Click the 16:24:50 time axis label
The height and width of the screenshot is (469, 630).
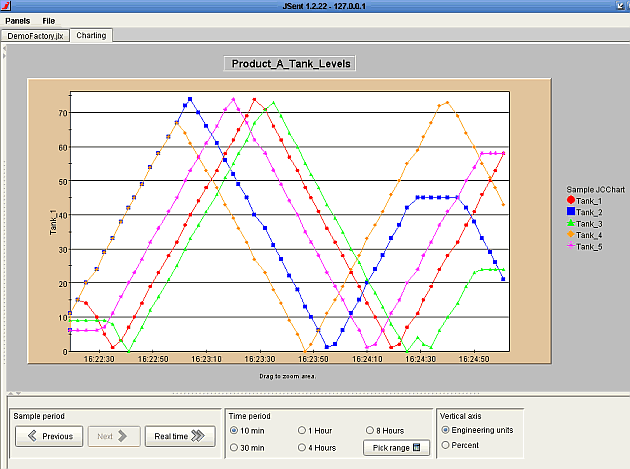pyautogui.click(x=474, y=359)
